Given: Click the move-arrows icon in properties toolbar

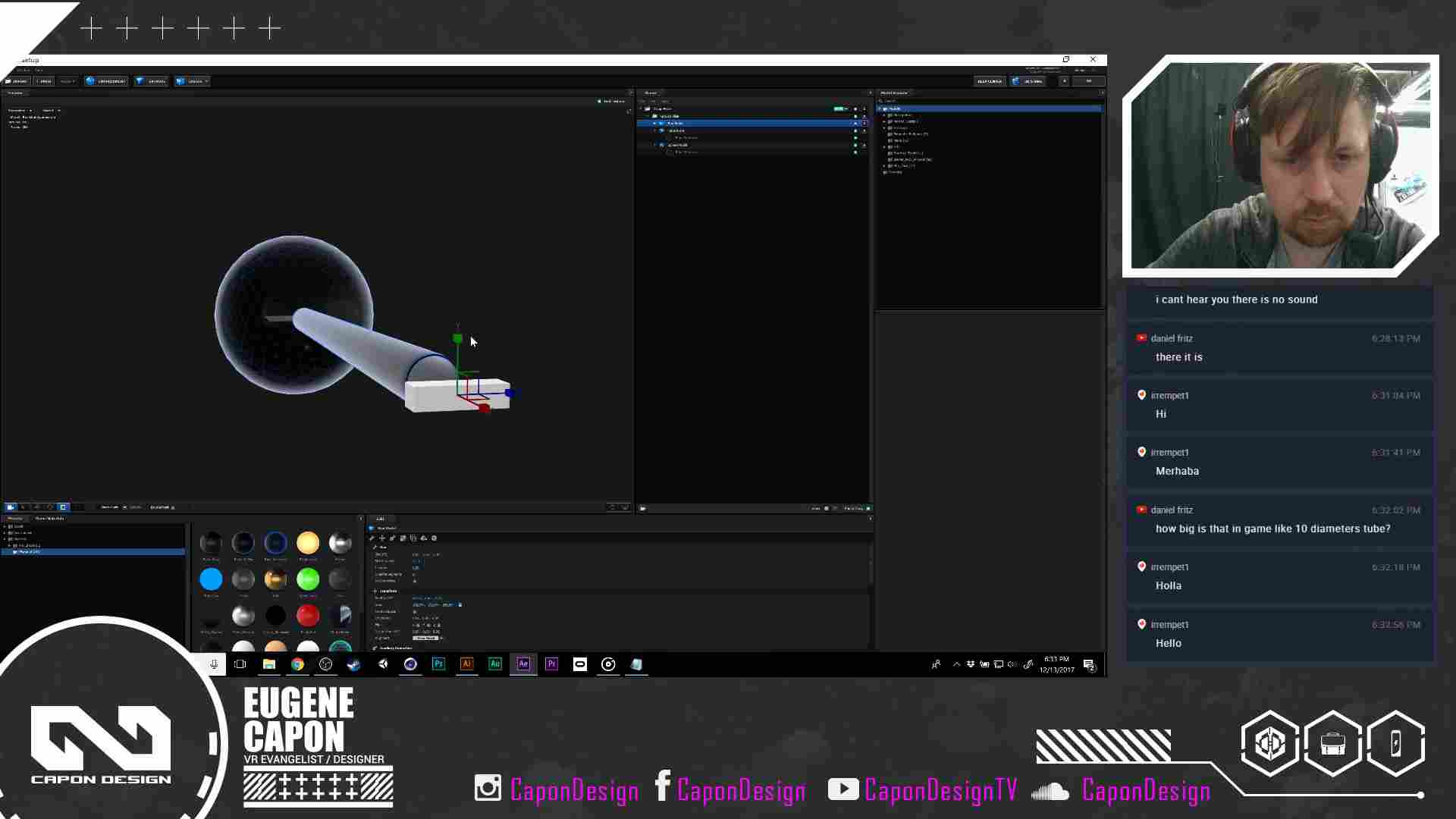Looking at the screenshot, I should tap(381, 538).
